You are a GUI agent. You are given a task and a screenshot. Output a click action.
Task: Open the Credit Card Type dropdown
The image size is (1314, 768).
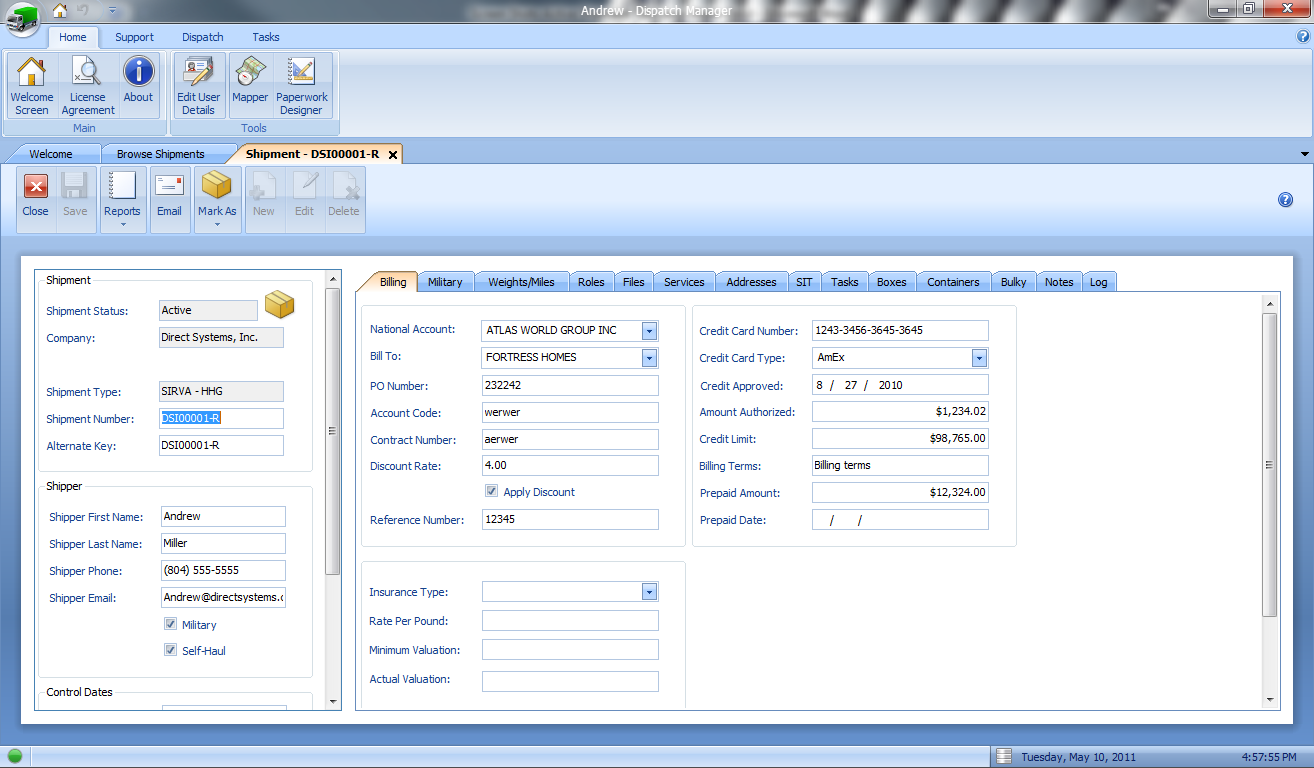tap(979, 358)
